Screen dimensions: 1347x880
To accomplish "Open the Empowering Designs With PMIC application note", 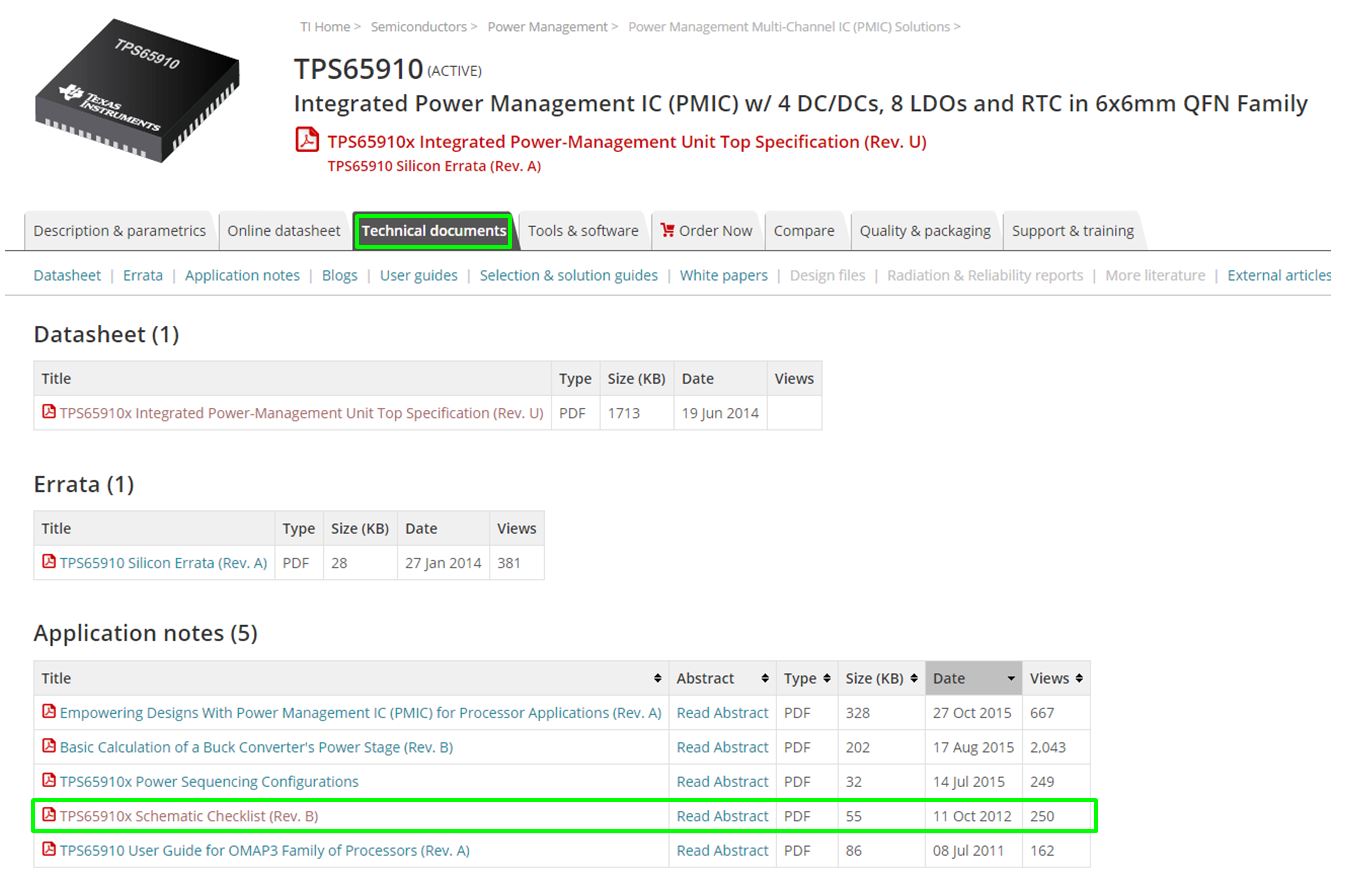I will pyautogui.click(x=360, y=712).
